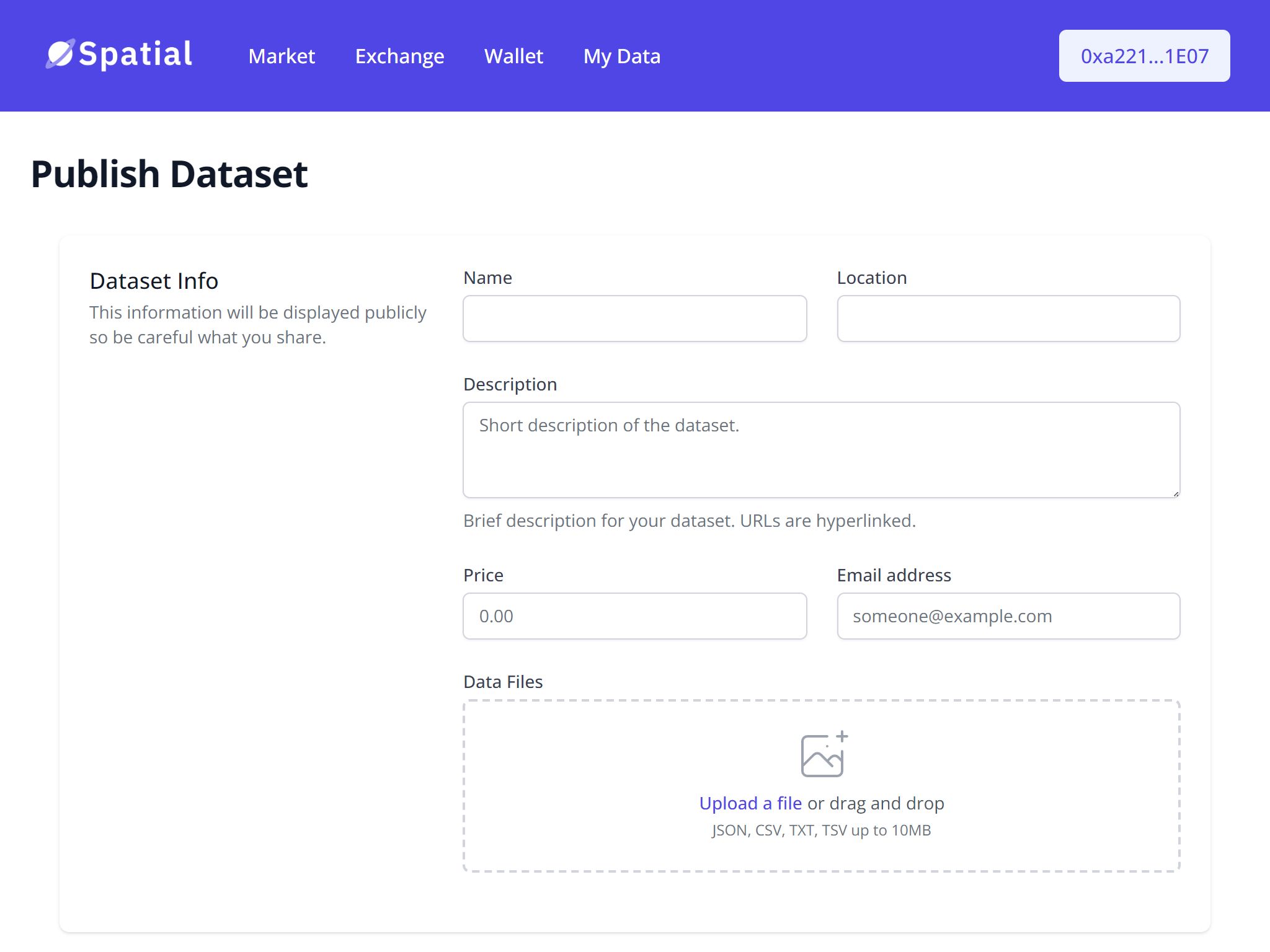Focus the Name input field
1270x952 pixels.
pos(634,319)
